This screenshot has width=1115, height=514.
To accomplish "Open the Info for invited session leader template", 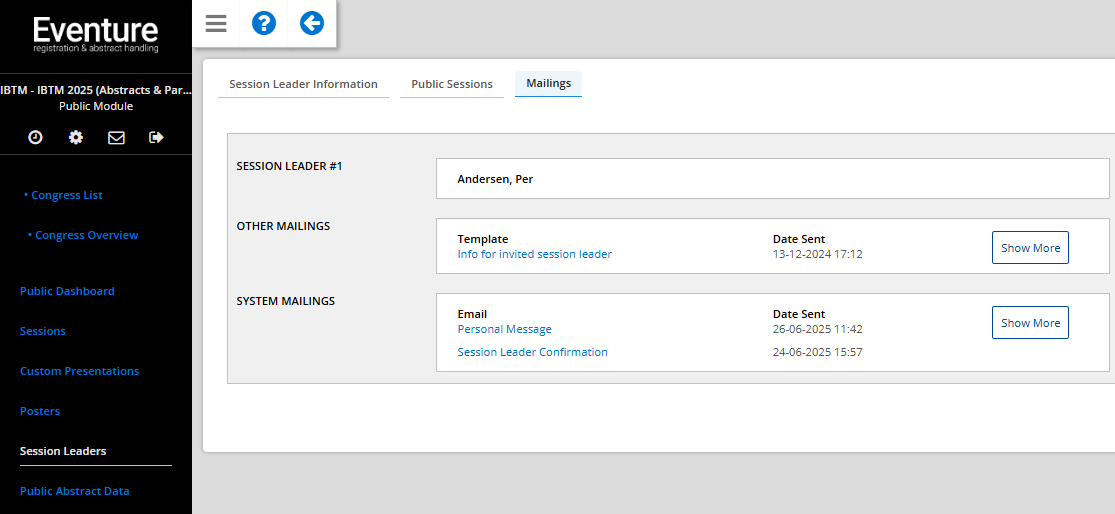I will 534,254.
